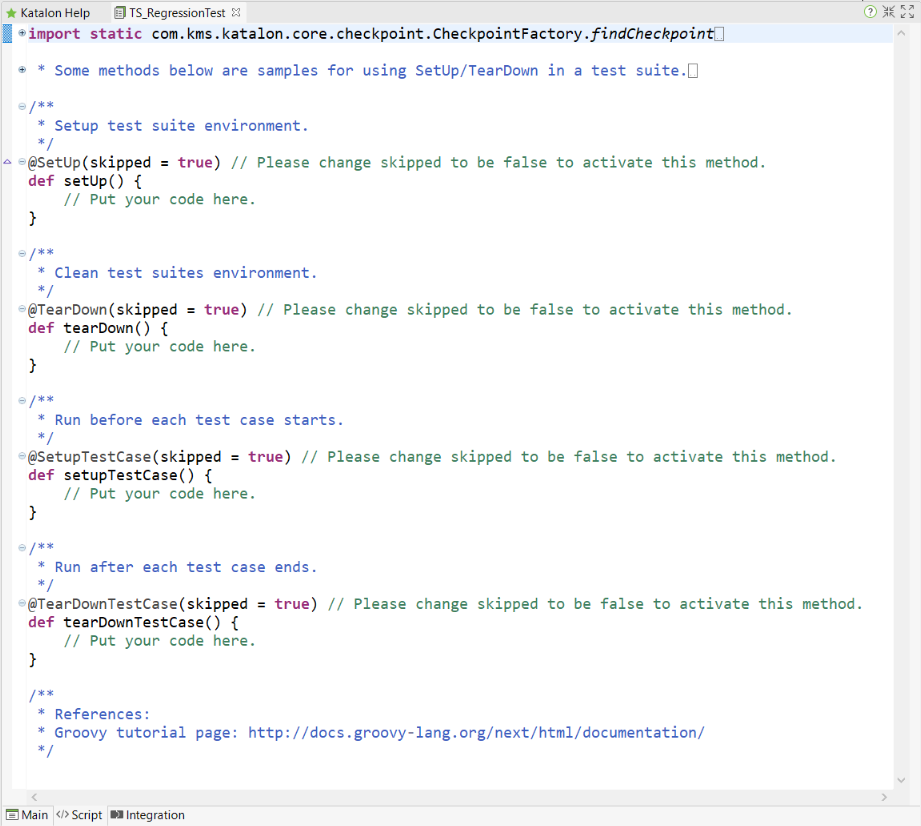The height and width of the screenshot is (826, 921).
Task: Click the override marker triangle beside @SetUp
Action: pyautogui.click(x=7, y=162)
